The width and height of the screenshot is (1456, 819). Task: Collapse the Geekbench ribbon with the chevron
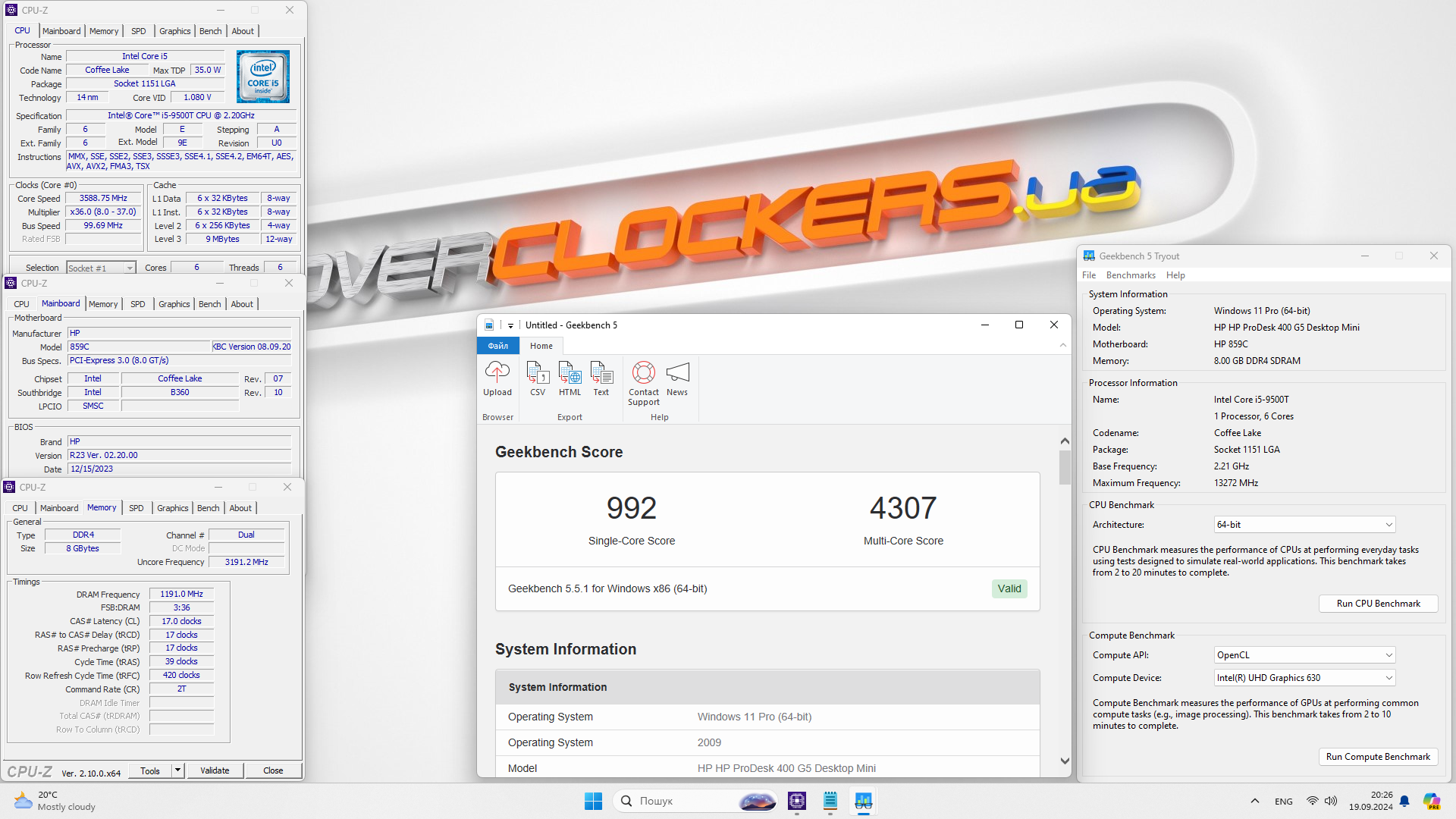pos(1063,345)
